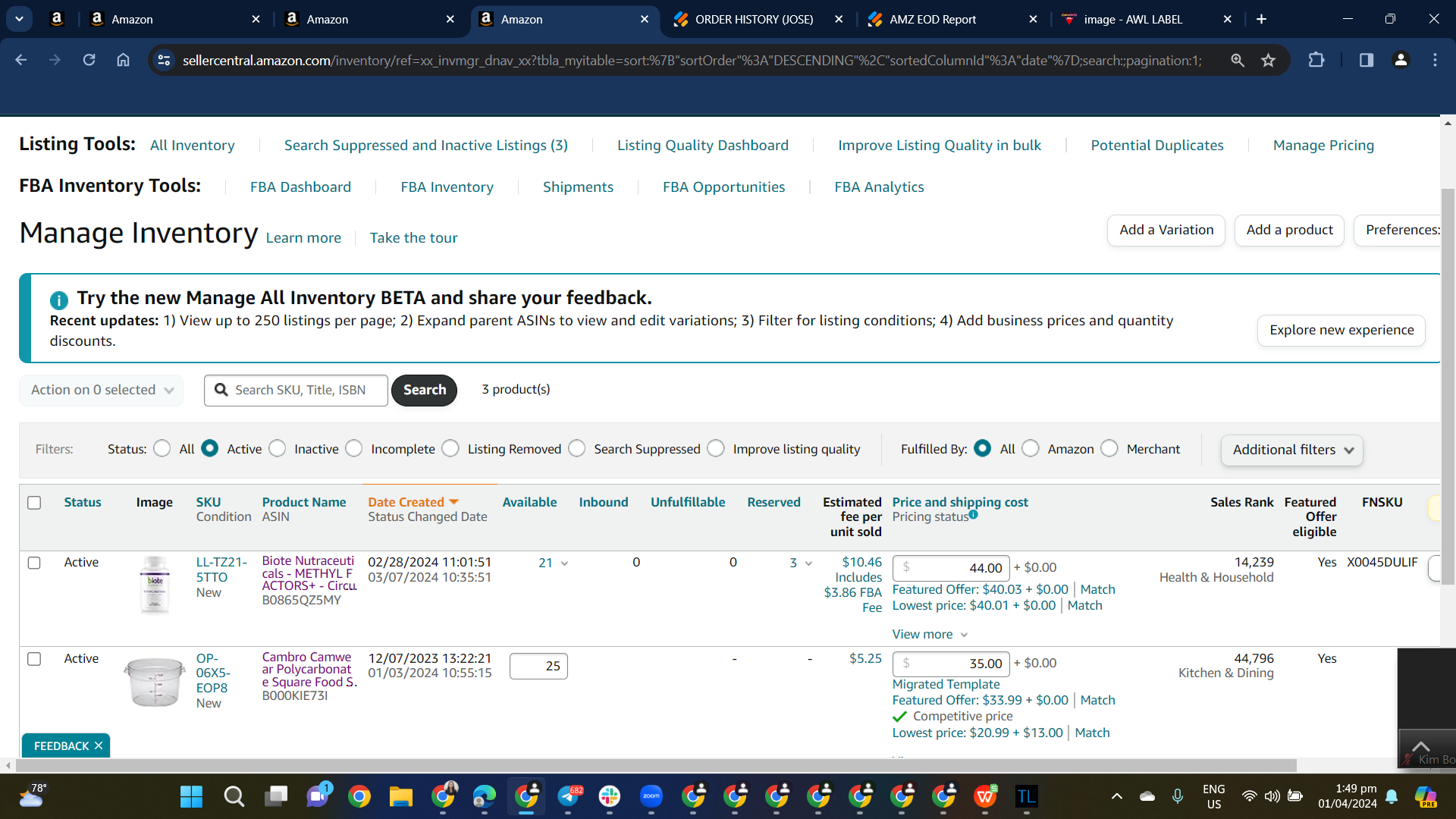Select the Incomplete status filter
This screenshot has height=819, width=1456.
[354, 449]
